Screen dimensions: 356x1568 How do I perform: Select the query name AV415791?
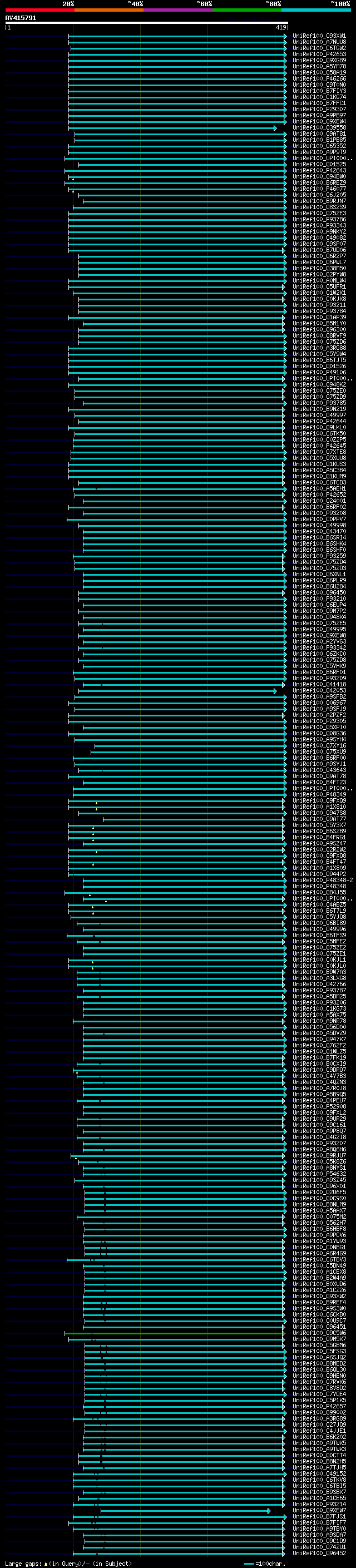tap(21, 18)
